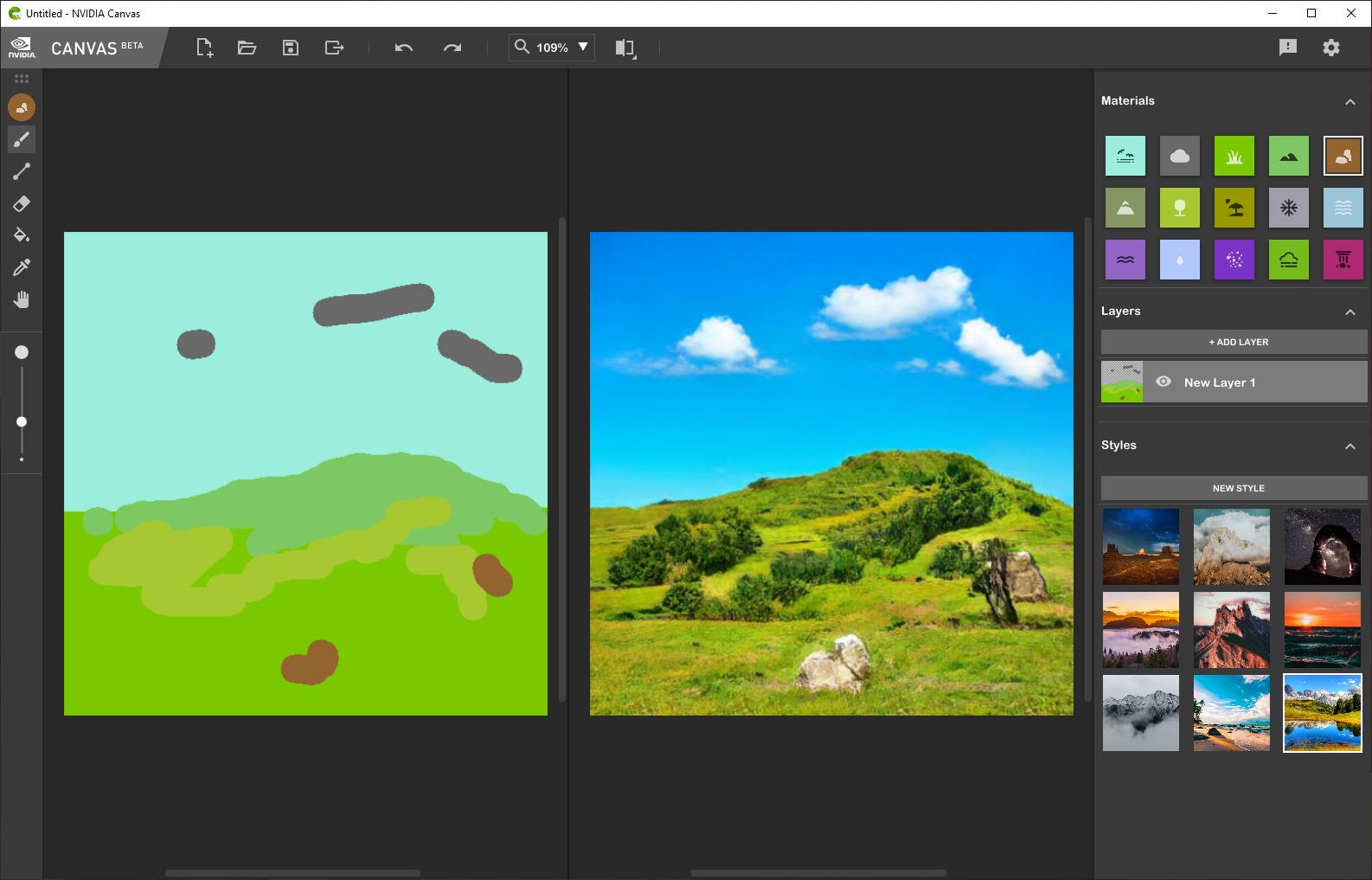Click the large brush size dot
The height and width of the screenshot is (880, 1372).
click(22, 352)
